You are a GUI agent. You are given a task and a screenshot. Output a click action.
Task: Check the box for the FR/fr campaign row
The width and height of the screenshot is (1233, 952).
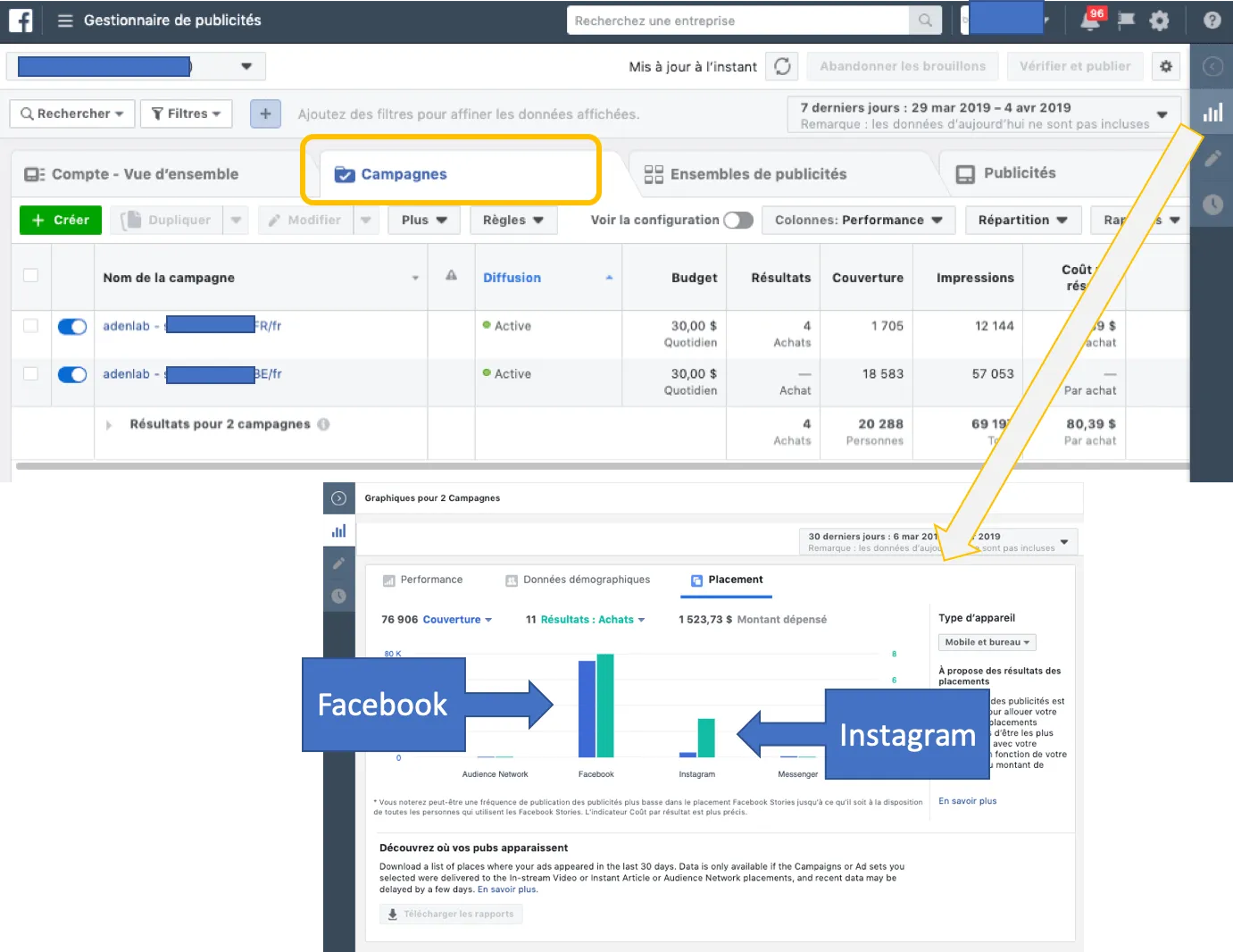(x=30, y=326)
